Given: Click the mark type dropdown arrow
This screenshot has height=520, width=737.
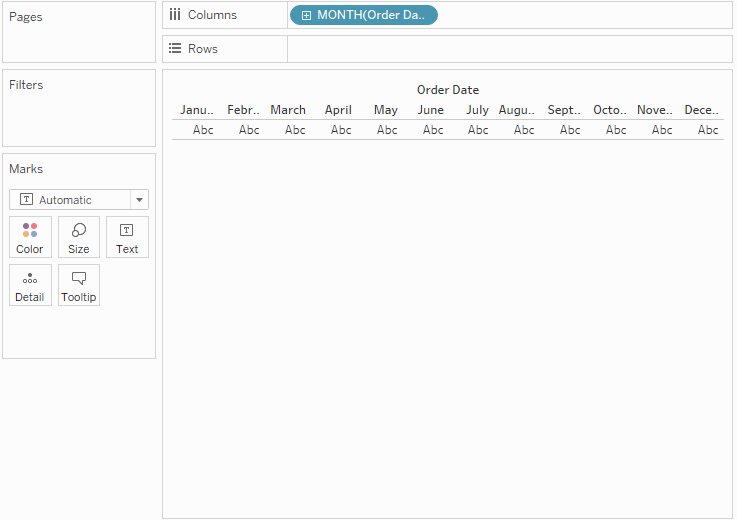Looking at the screenshot, I should tap(139, 200).
